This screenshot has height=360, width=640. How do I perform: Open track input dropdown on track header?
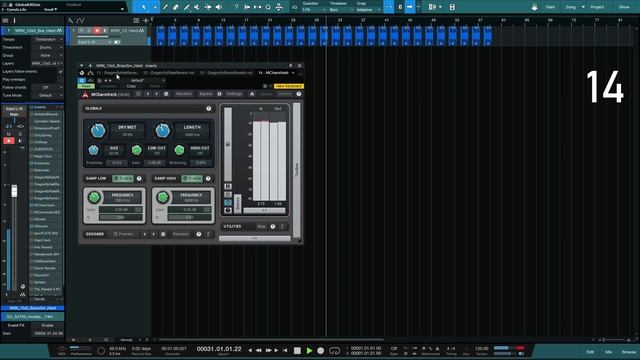pyautogui.click(x=94, y=42)
